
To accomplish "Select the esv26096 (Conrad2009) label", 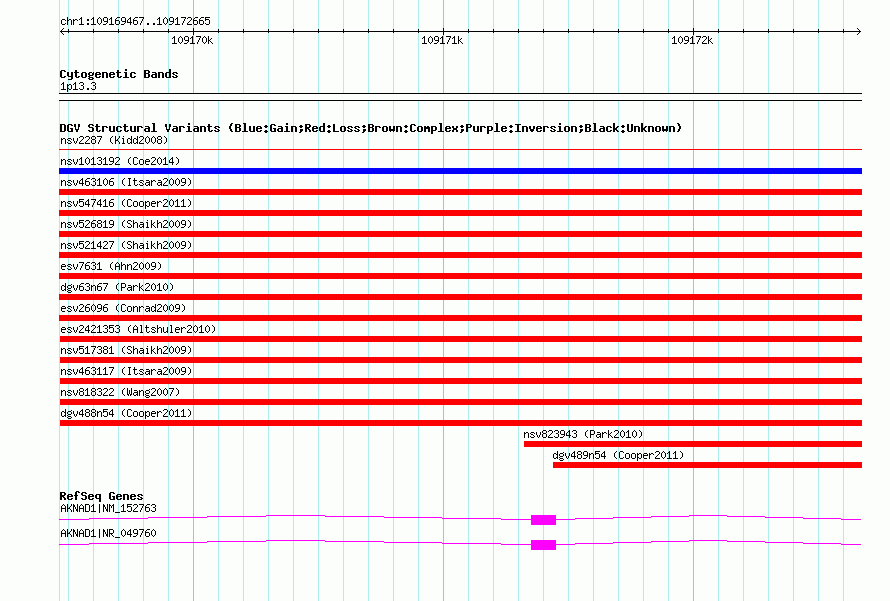I will (x=123, y=308).
